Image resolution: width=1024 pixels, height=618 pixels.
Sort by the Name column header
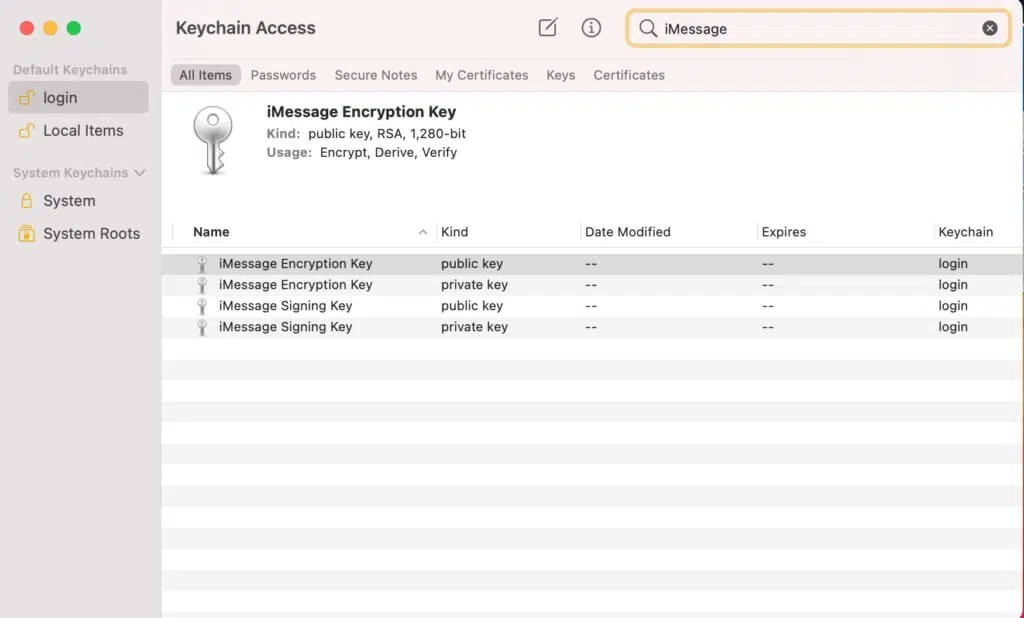tap(211, 232)
